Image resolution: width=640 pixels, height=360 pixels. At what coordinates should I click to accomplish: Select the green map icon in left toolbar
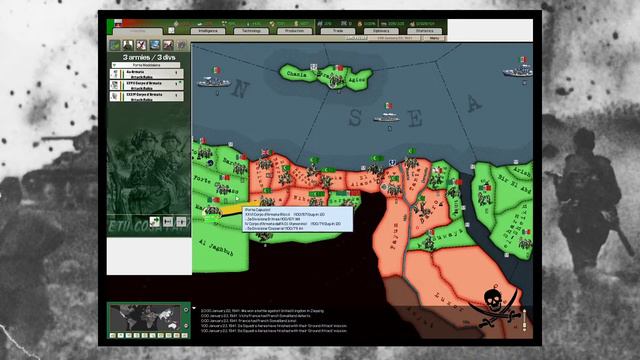pyautogui.click(x=115, y=45)
